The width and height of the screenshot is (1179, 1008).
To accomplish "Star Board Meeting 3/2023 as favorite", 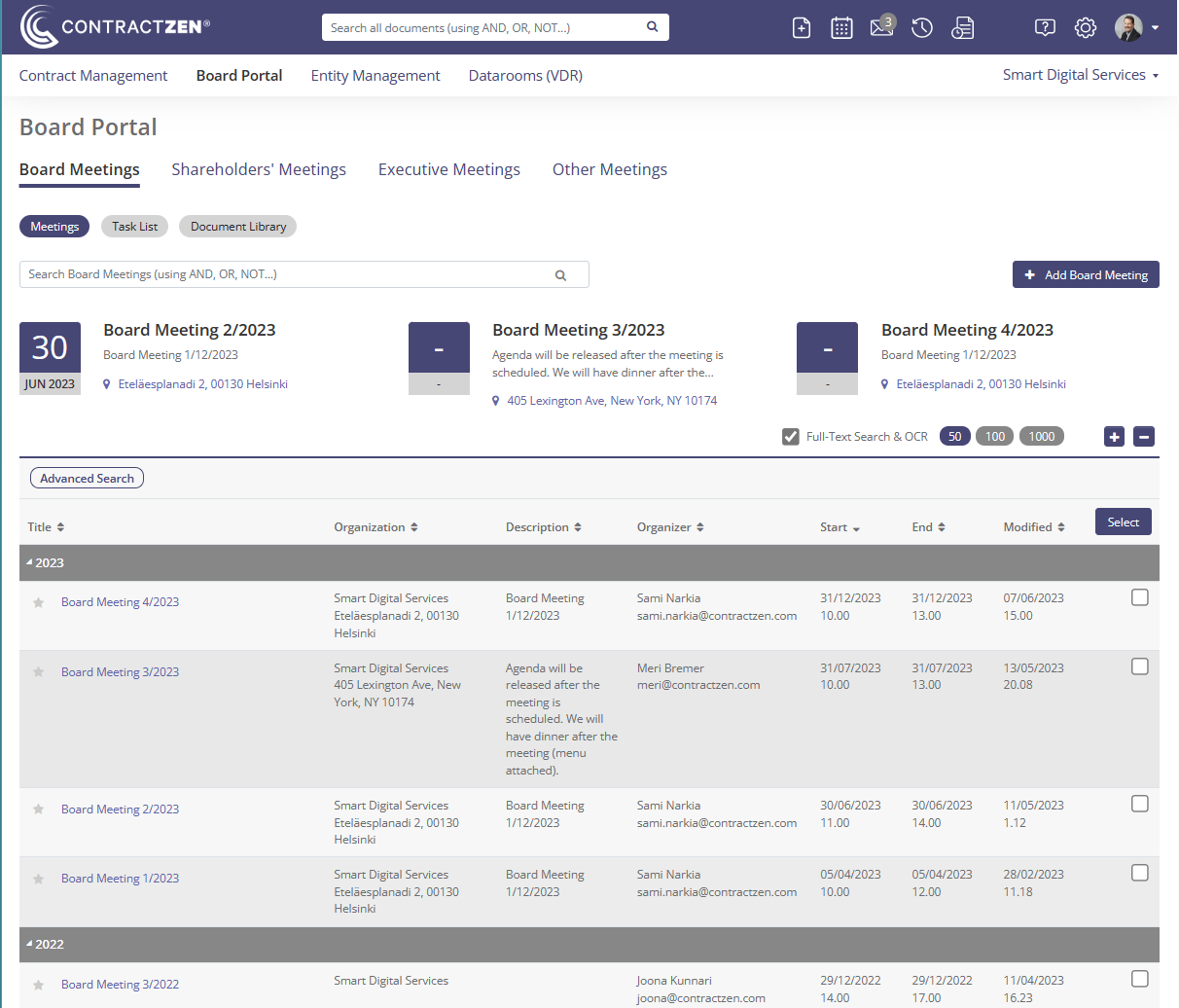I will click(x=39, y=672).
